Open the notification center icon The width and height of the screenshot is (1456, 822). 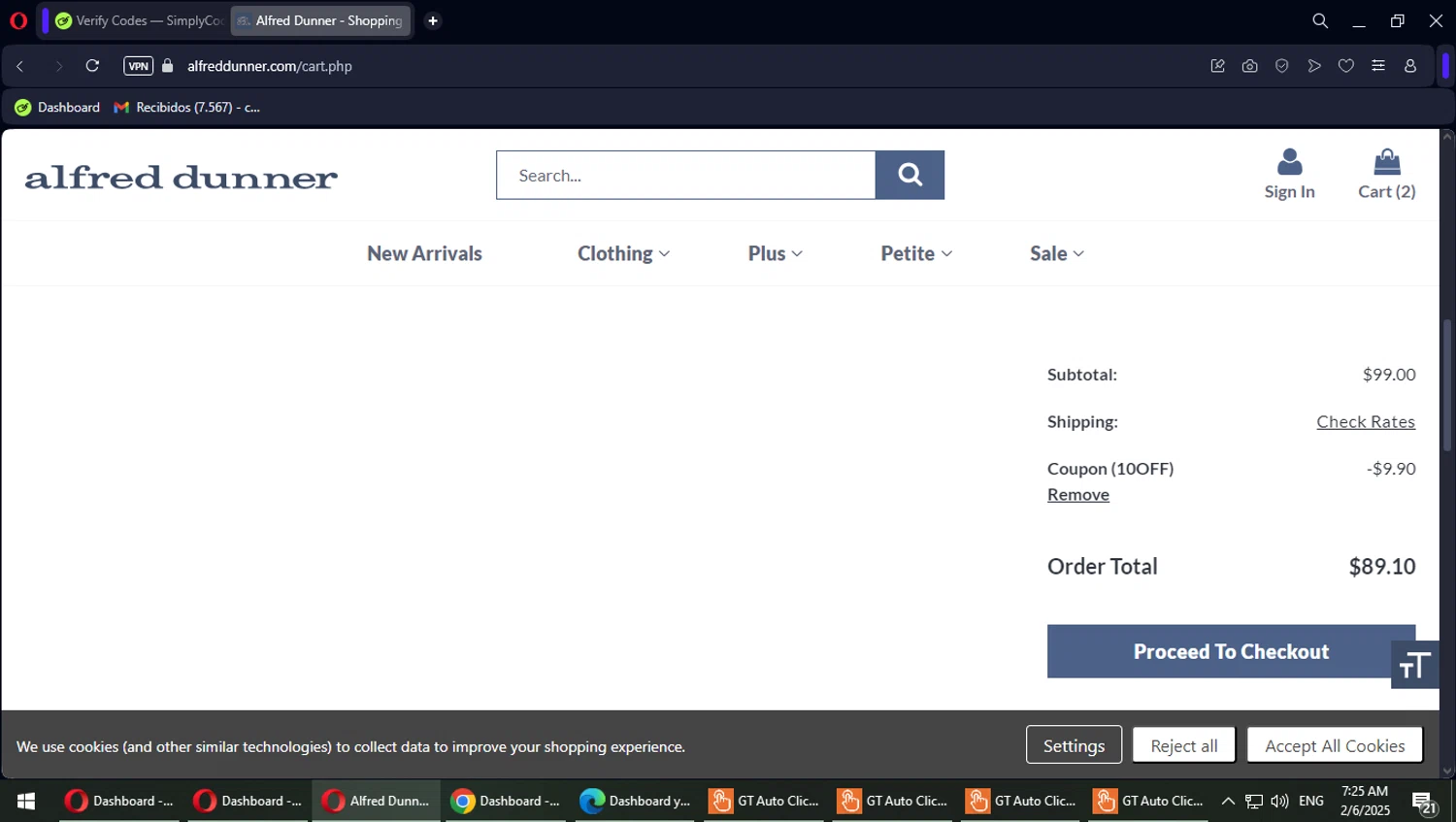1424,802
